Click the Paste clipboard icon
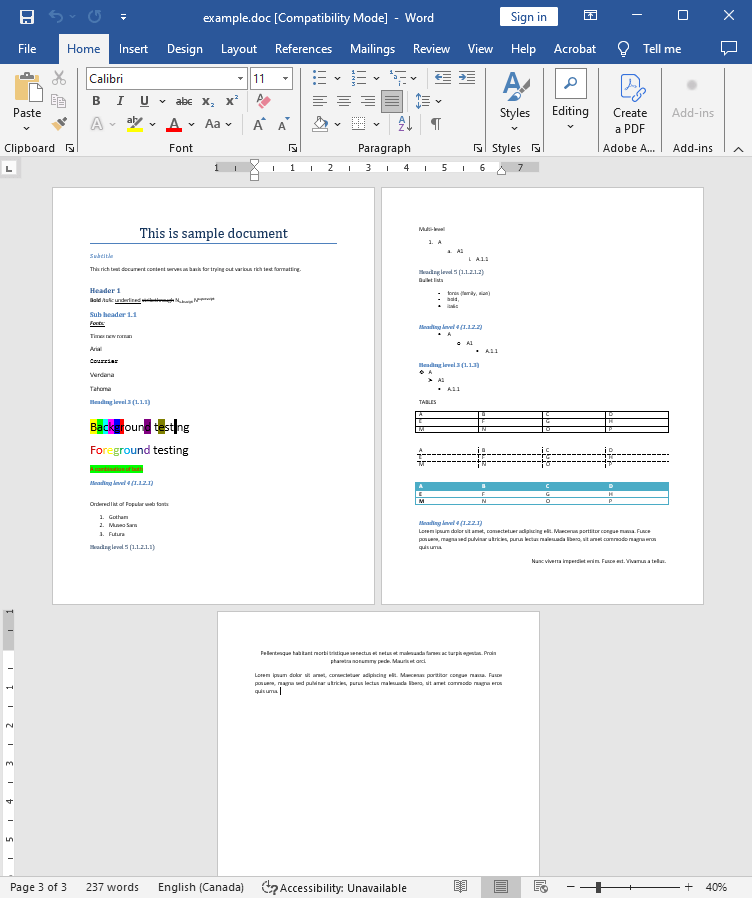Screen dimensions: 752x898 click(27, 88)
